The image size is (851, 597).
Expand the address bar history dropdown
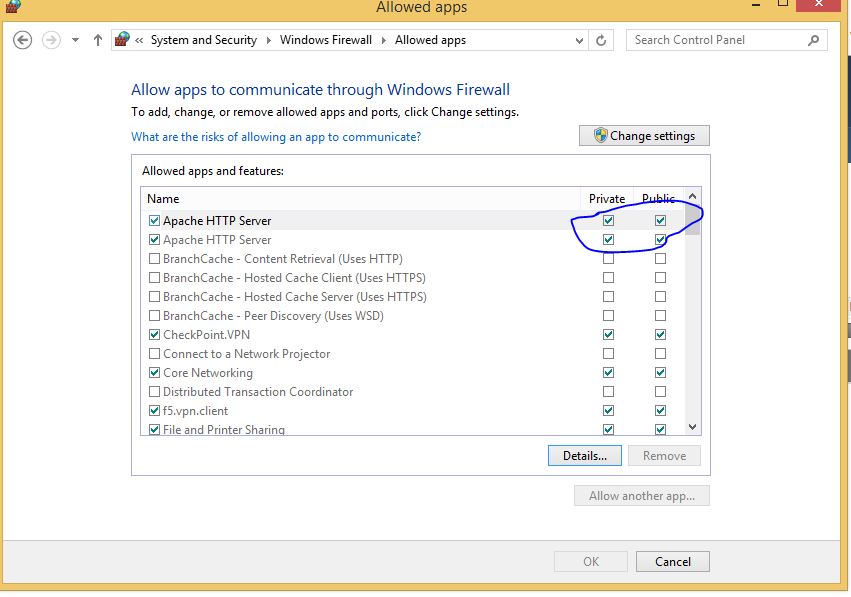click(x=579, y=41)
